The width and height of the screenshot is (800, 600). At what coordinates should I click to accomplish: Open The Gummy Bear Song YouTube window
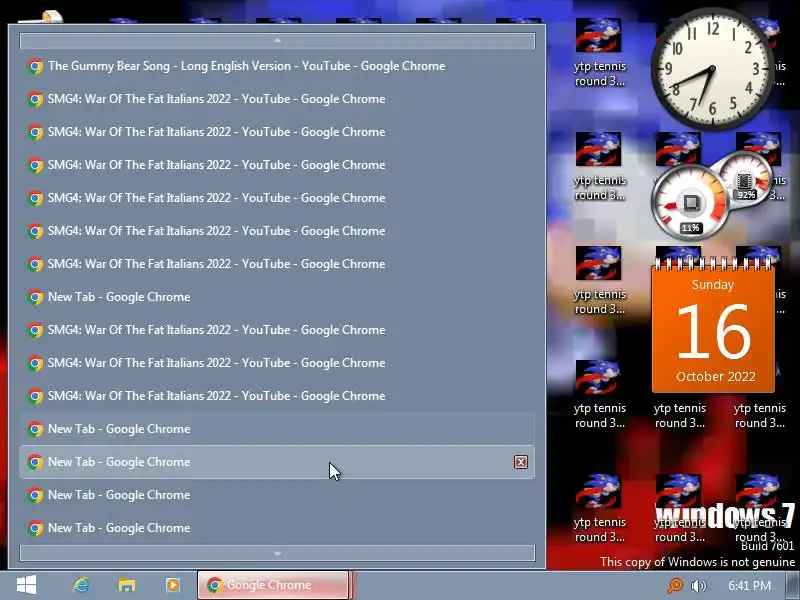[x=277, y=66]
